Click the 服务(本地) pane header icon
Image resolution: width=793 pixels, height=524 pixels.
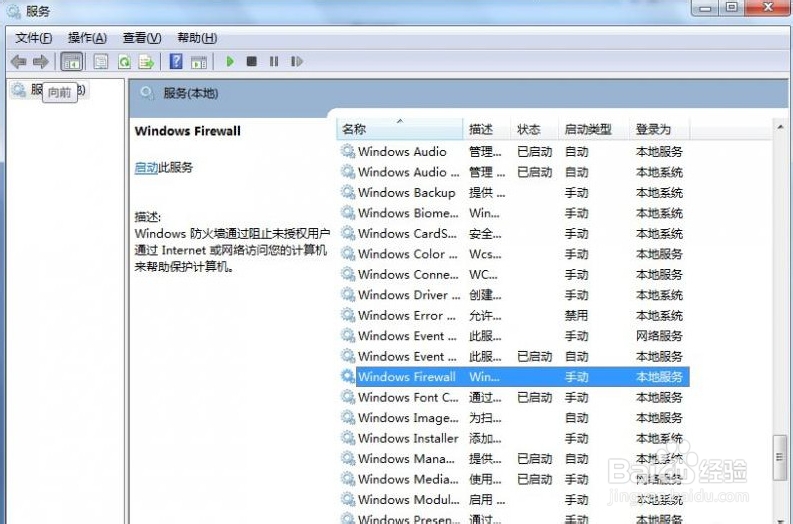[147, 93]
